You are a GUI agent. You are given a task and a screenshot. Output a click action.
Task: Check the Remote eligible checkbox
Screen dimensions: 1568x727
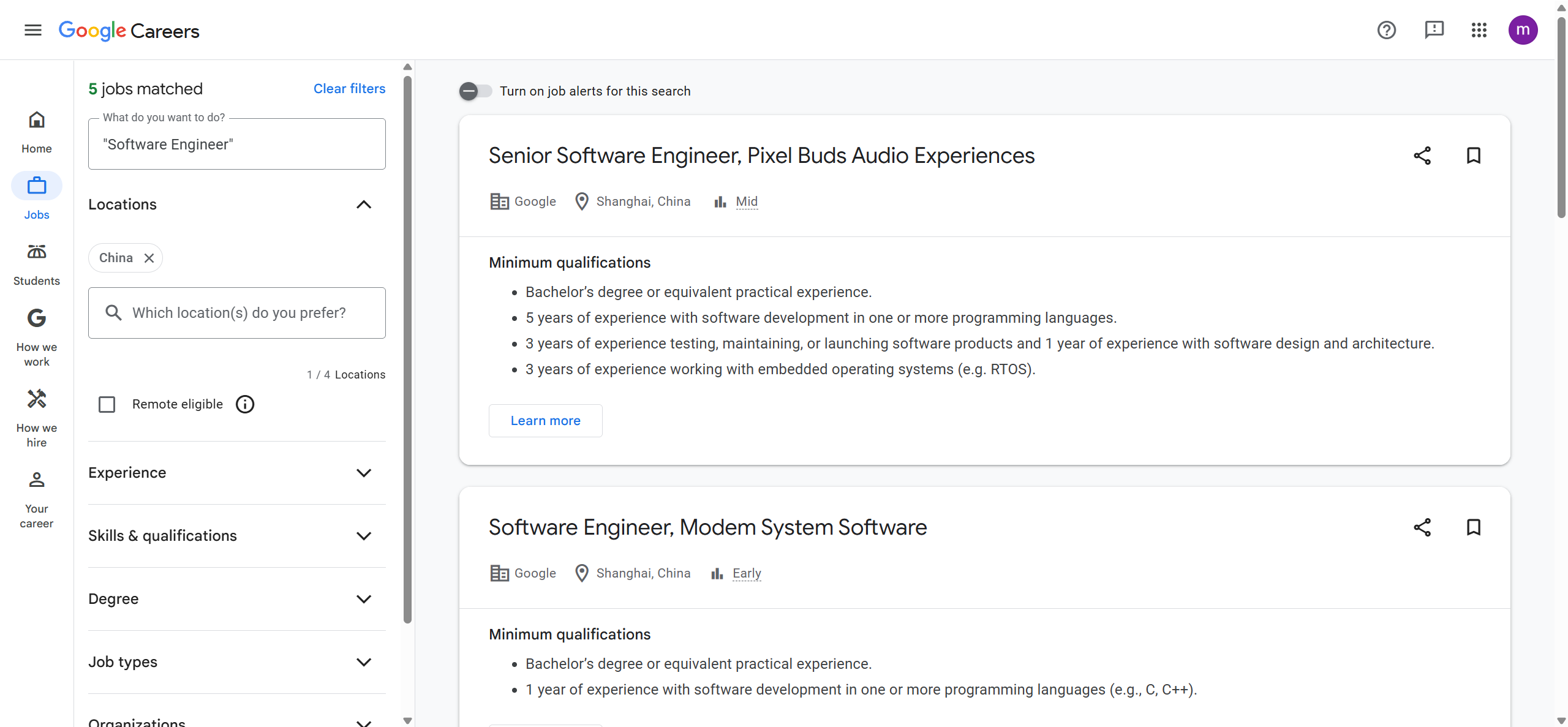107,404
